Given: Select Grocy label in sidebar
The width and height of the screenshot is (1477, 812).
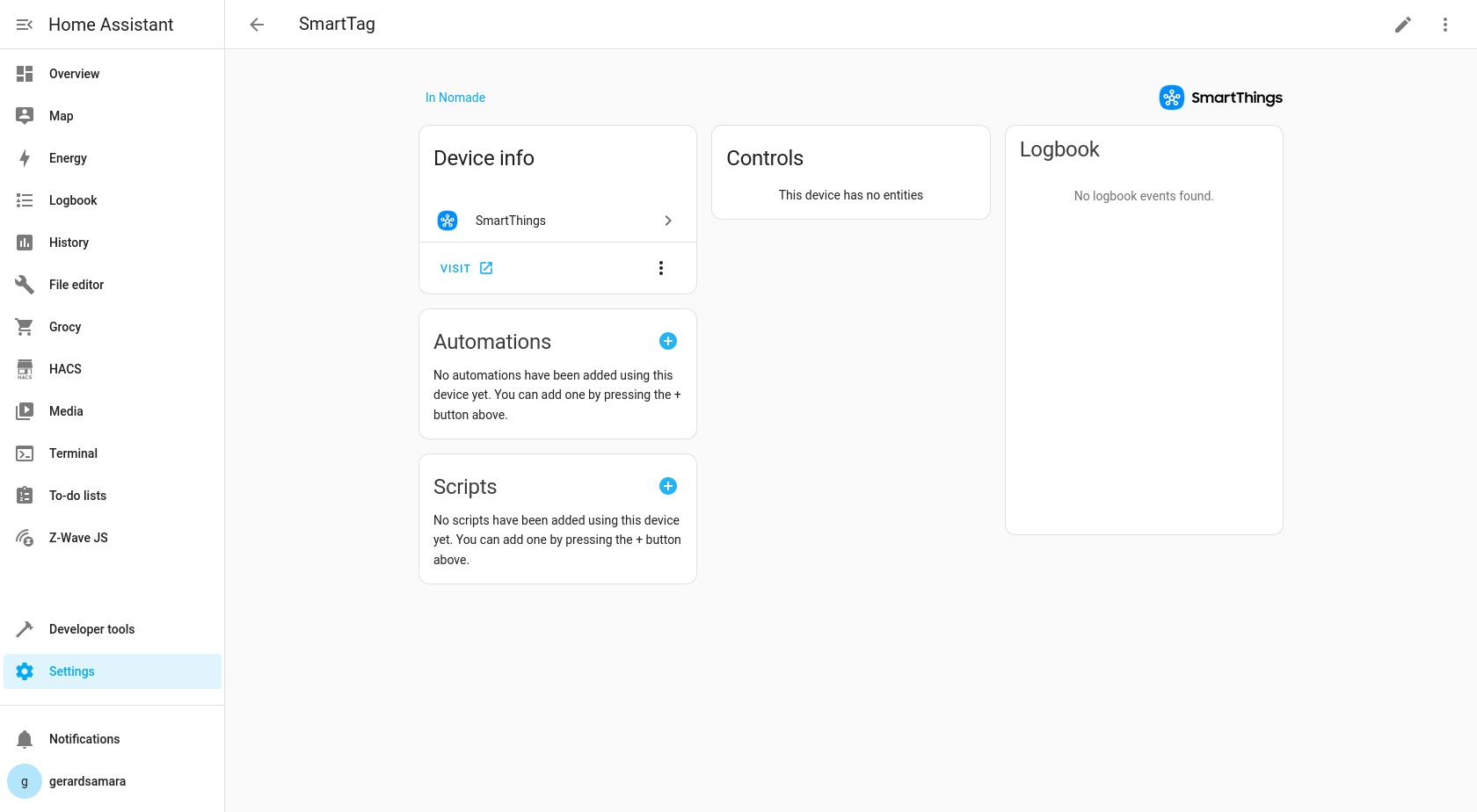Looking at the screenshot, I should click(65, 327).
